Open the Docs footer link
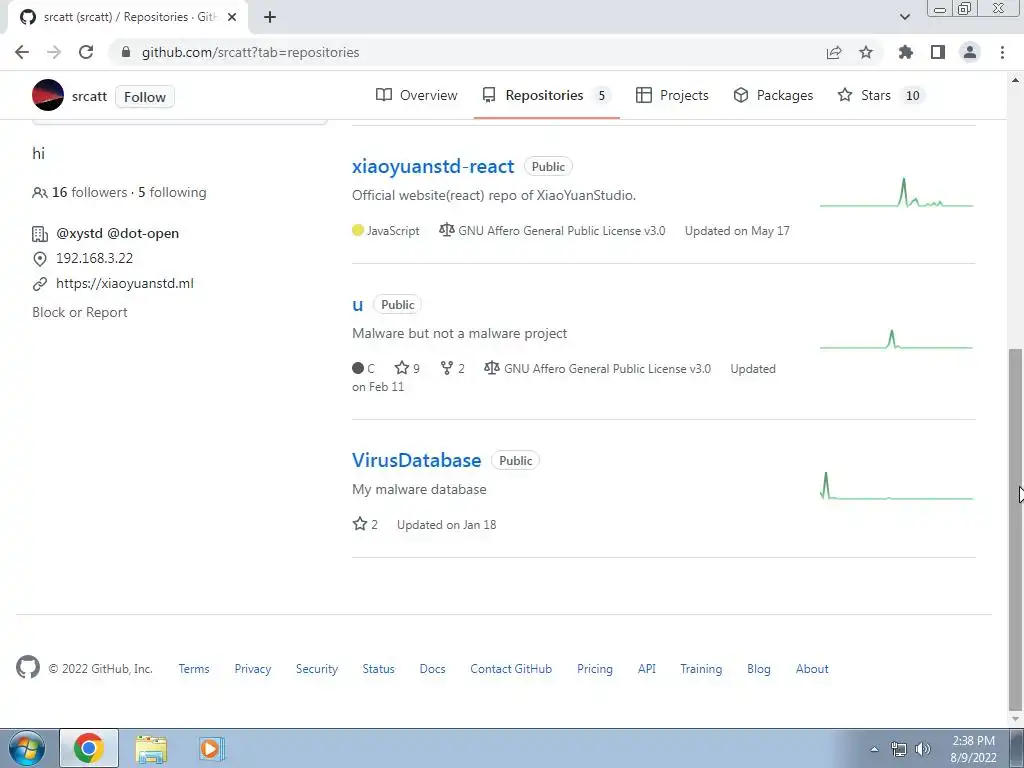Viewport: 1024px width, 768px height. [432, 669]
